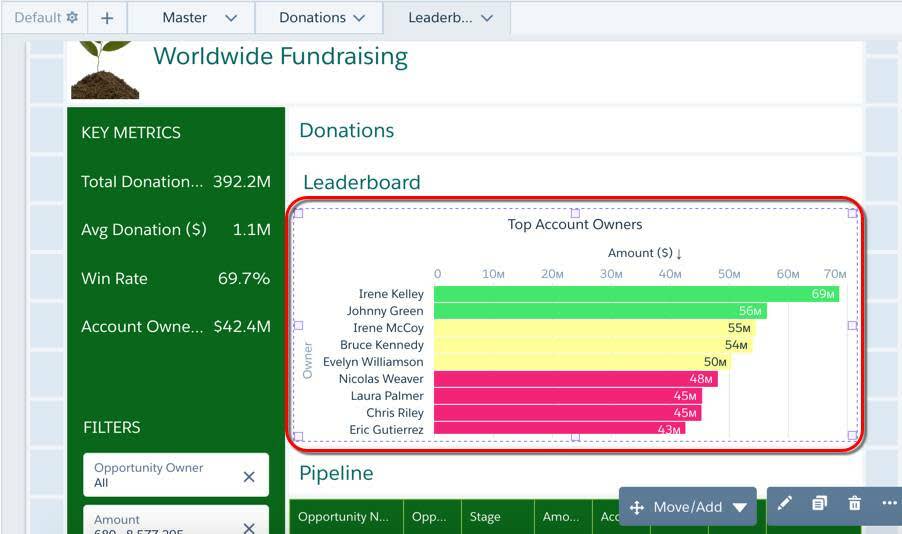
Task: Add a new layout with plus icon
Action: [x=107, y=18]
